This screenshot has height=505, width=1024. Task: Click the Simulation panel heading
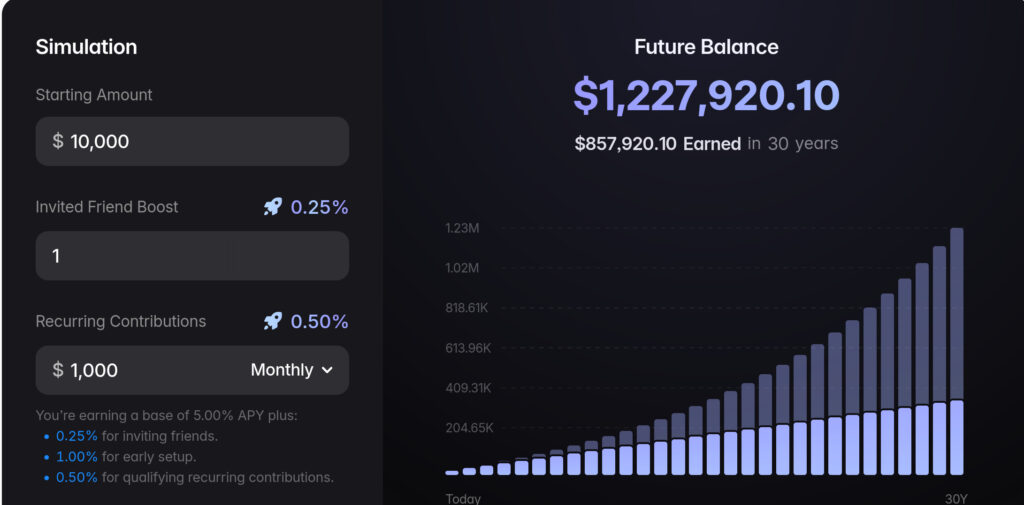(x=86, y=47)
